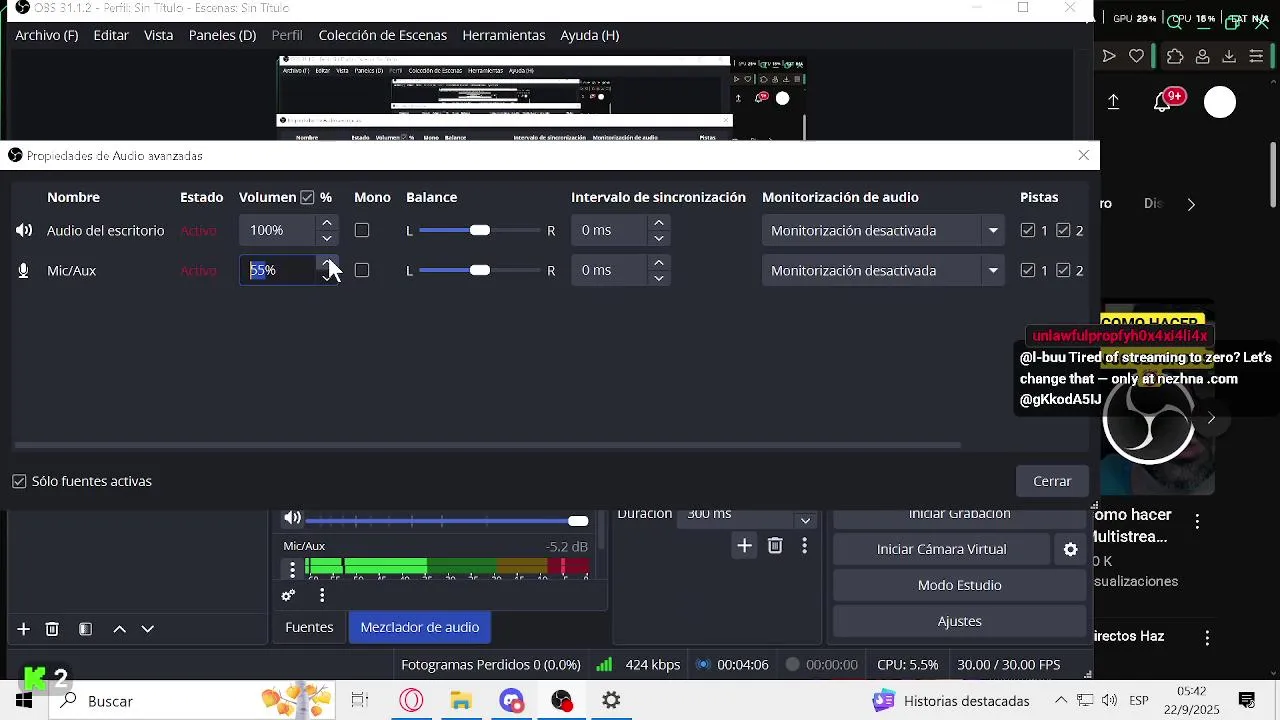Open Mic/Aux mixer three-dot options beside meter
Viewport: 1280px width, 720px height.
pyautogui.click(x=292, y=569)
